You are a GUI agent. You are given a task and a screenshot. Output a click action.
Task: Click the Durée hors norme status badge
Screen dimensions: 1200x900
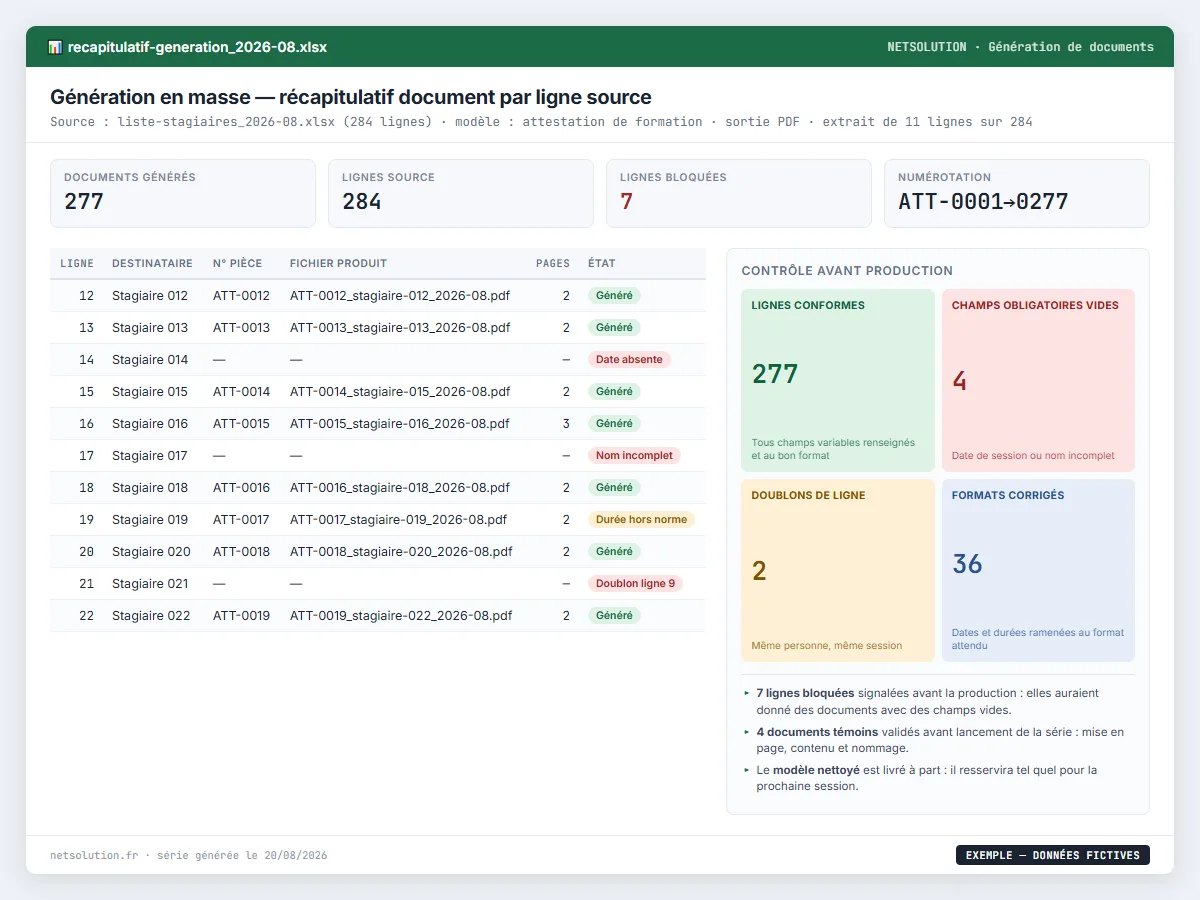641,520
